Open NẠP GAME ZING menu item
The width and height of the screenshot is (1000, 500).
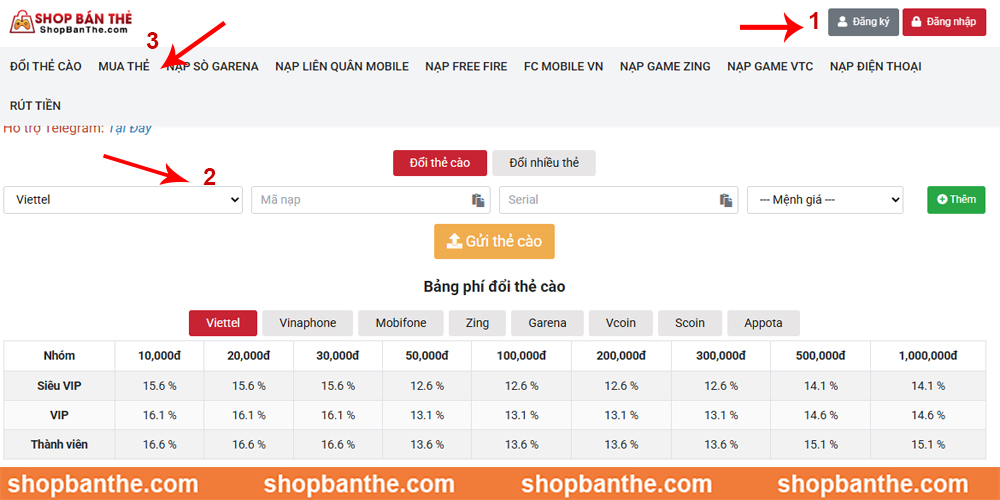665,66
